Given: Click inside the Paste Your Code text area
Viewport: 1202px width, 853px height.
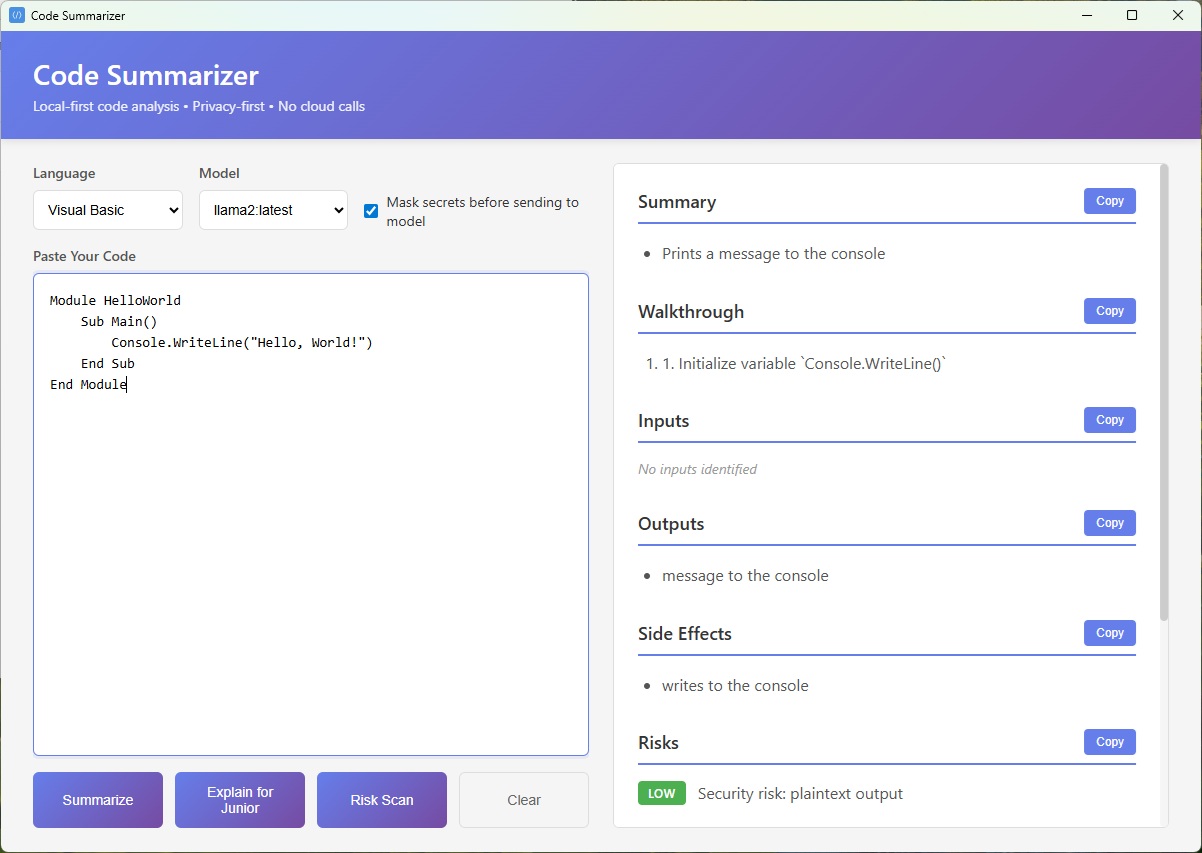Looking at the screenshot, I should coord(311,514).
